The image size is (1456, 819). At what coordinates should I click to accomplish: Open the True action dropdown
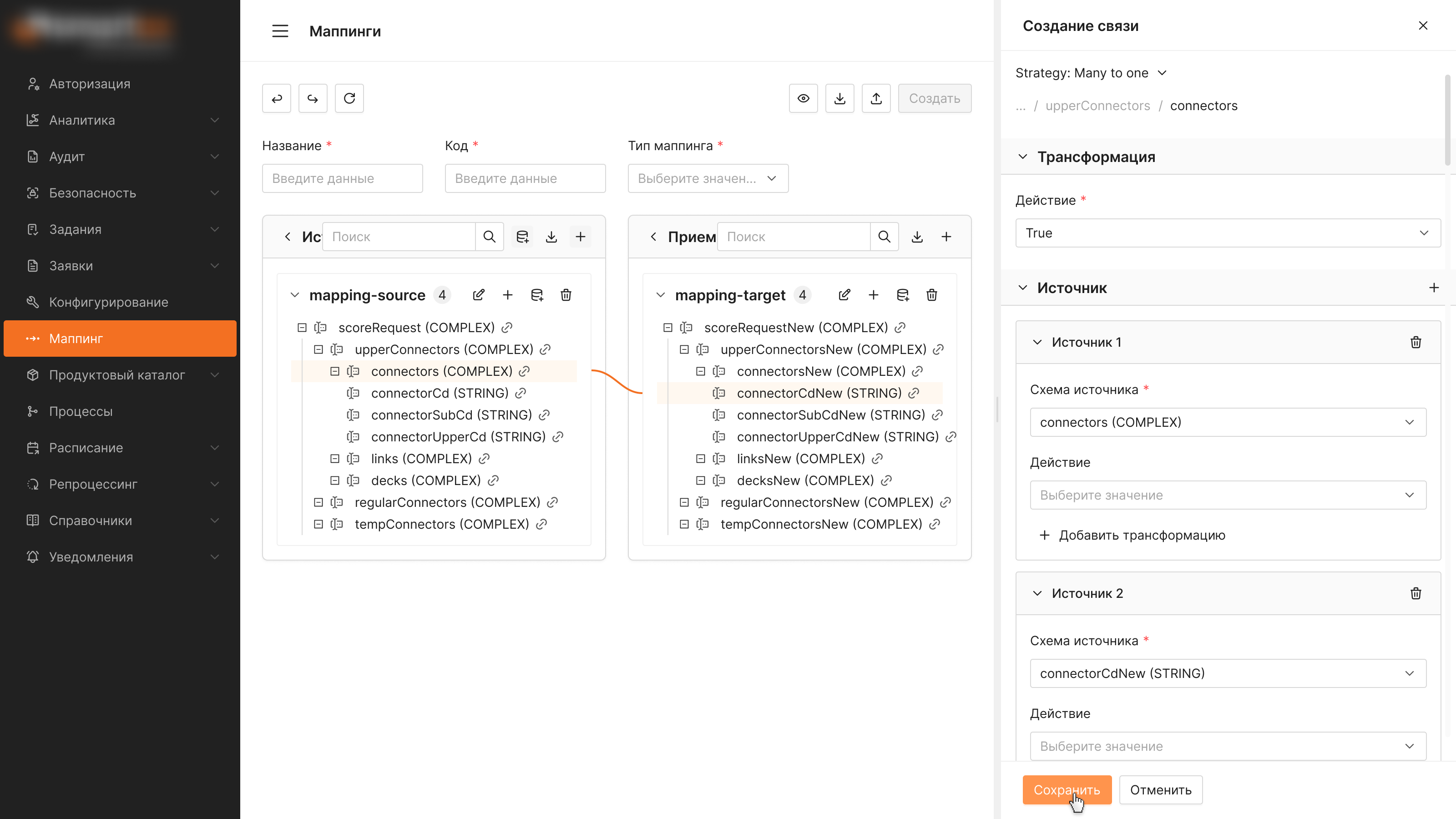(x=1228, y=233)
